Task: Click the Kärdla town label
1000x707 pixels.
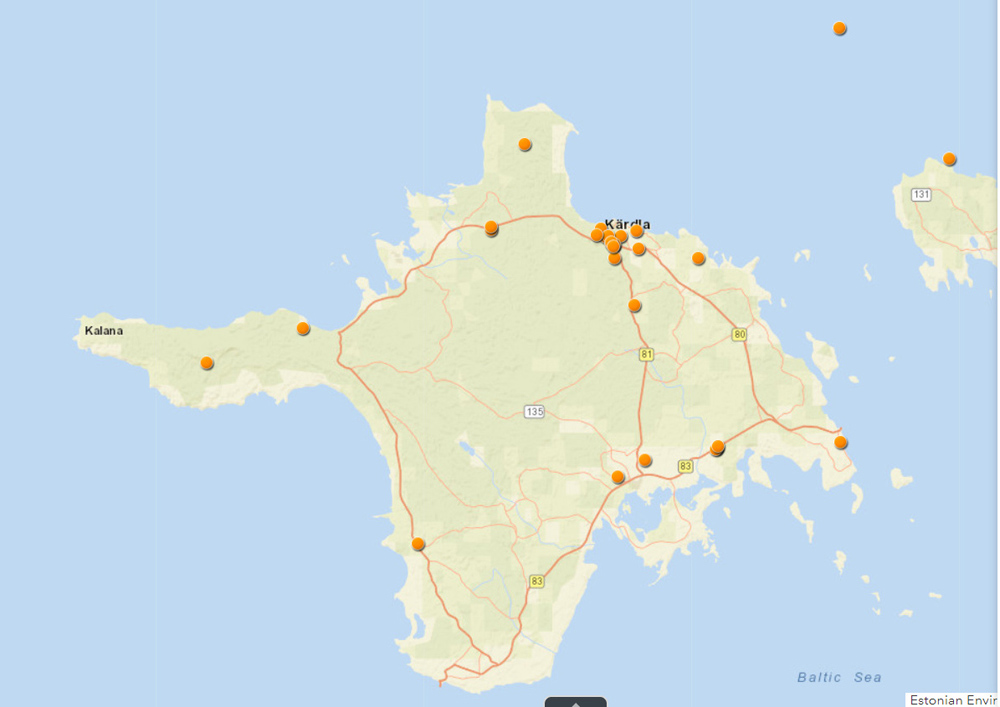Action: pyautogui.click(x=627, y=224)
